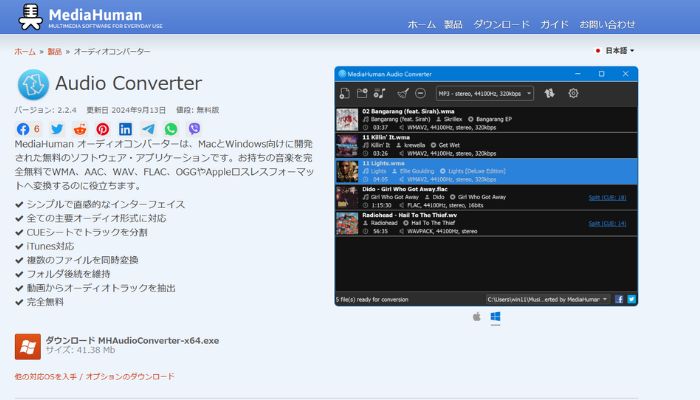Screen dimensions: 700x400
Task: Open the ホーム menu item in header
Action: (421, 24)
